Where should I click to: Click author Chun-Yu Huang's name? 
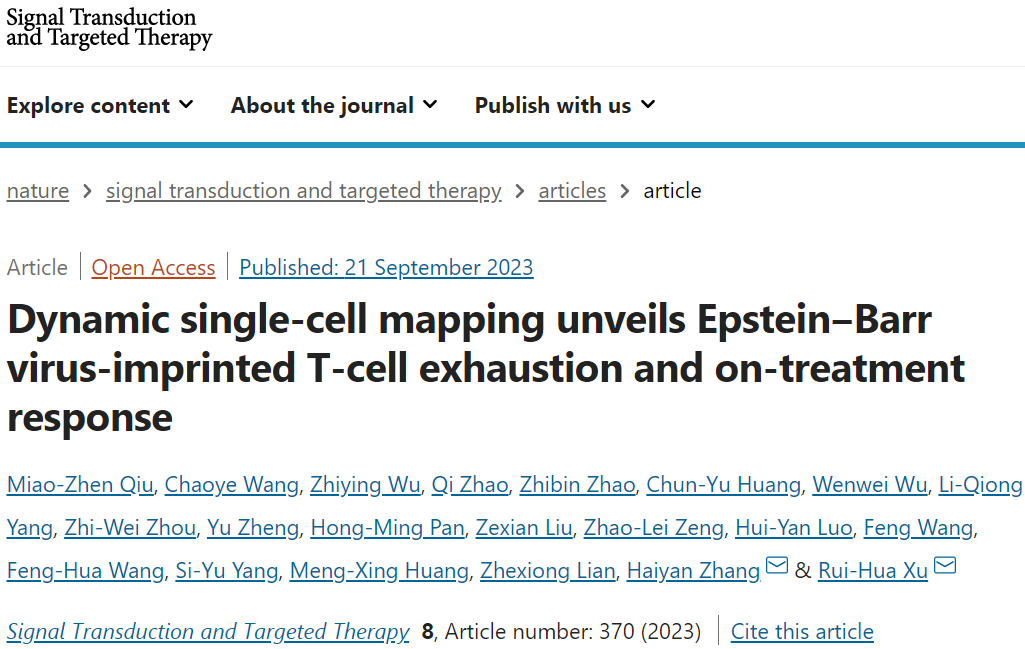[723, 485]
